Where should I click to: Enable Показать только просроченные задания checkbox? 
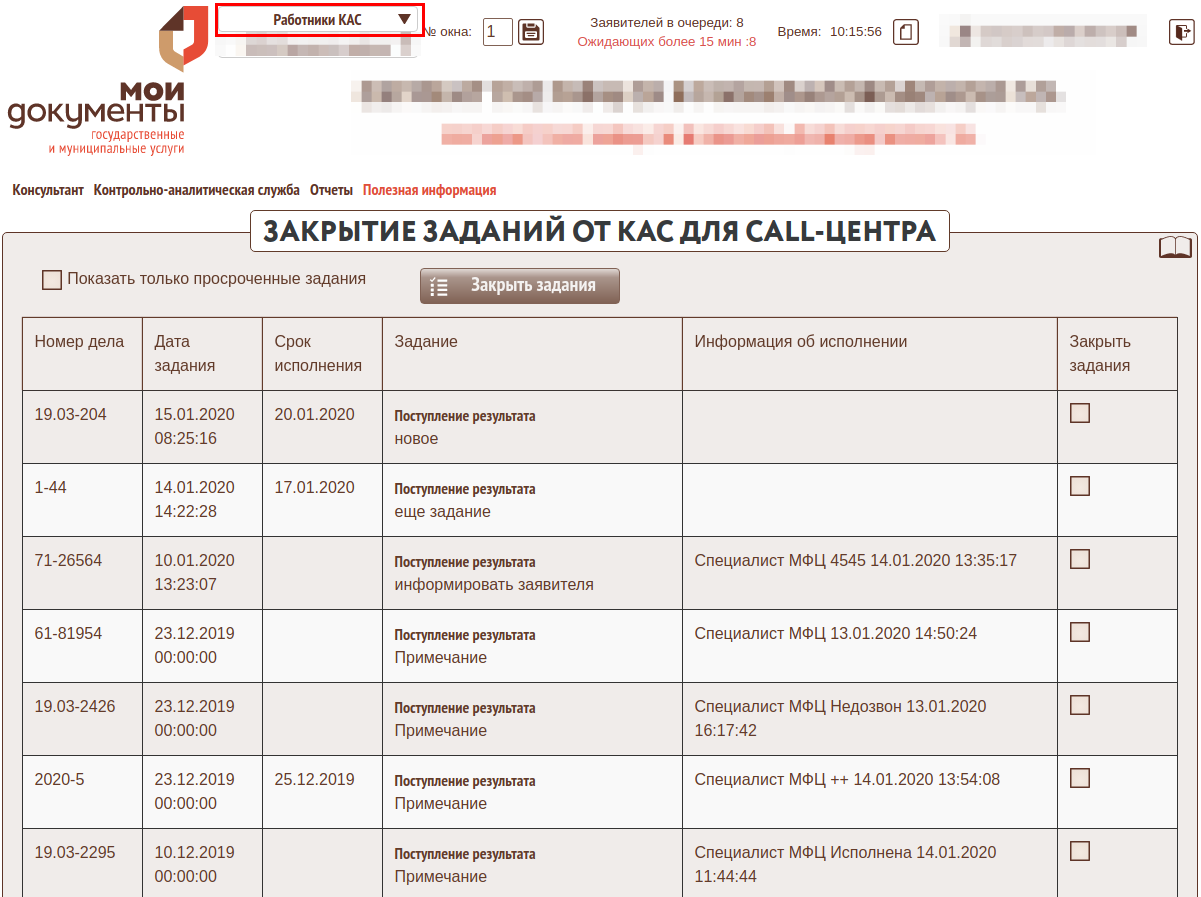[52, 280]
